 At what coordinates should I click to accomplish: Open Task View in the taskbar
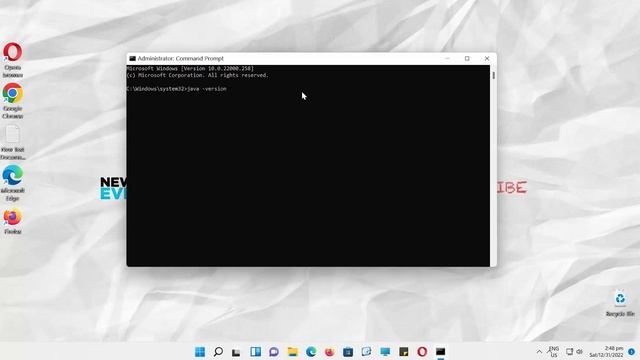coord(236,351)
